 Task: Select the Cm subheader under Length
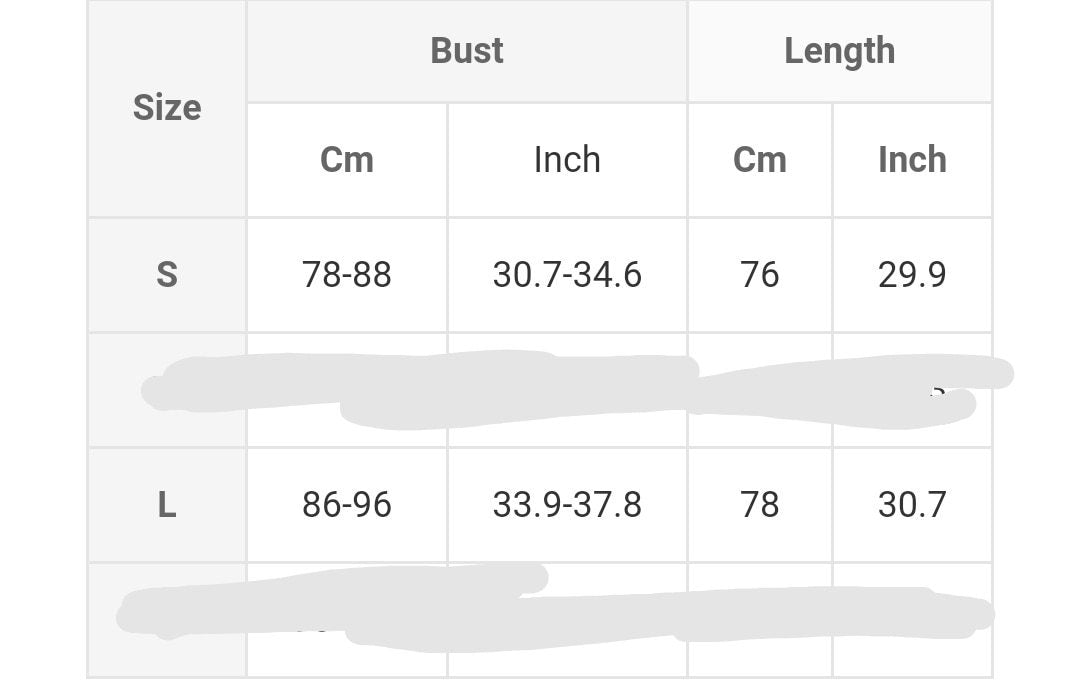coord(759,160)
